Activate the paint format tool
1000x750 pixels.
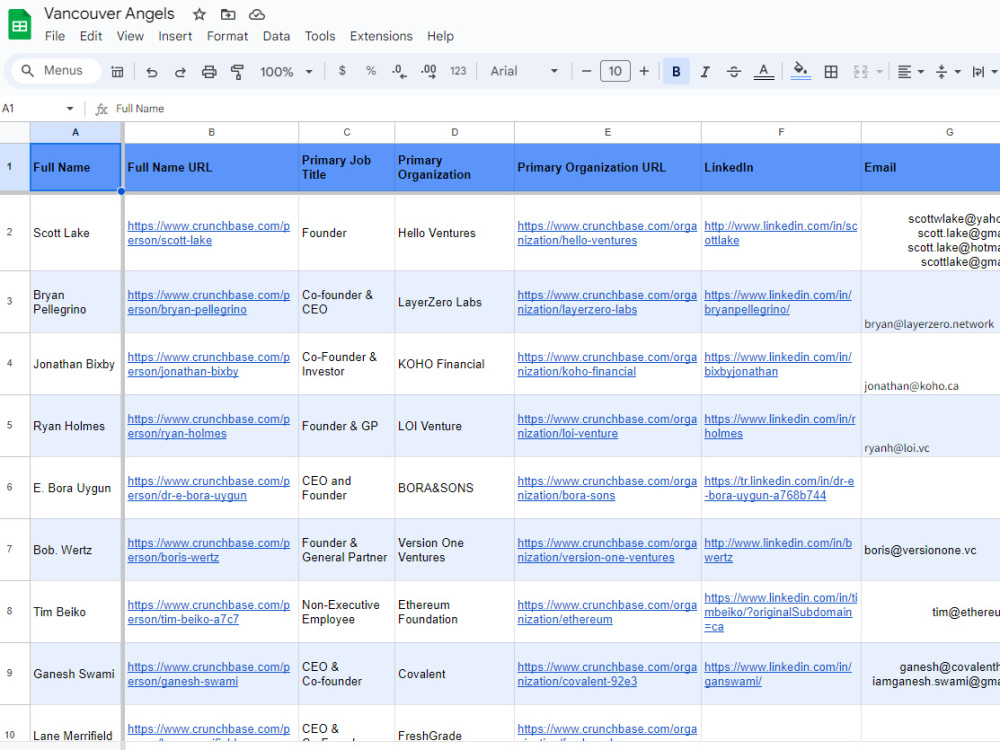(x=237, y=71)
